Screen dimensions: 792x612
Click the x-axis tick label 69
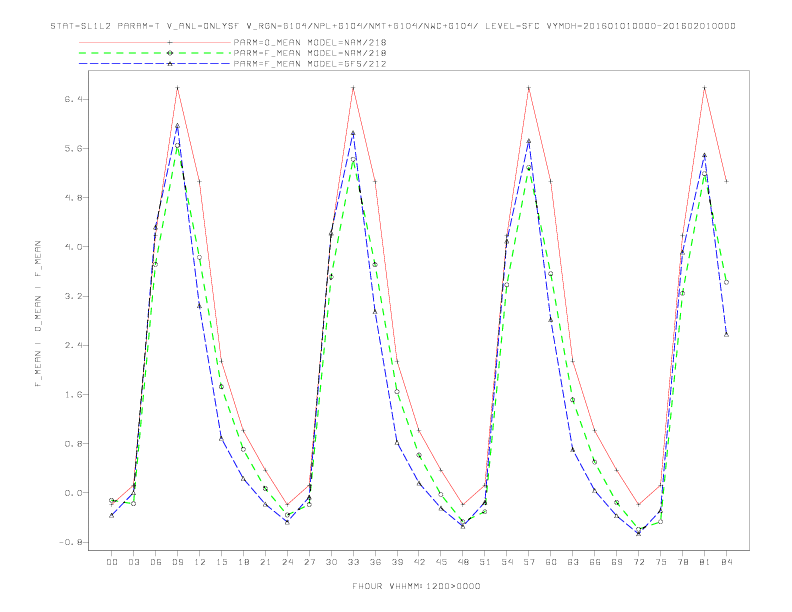(x=617, y=562)
